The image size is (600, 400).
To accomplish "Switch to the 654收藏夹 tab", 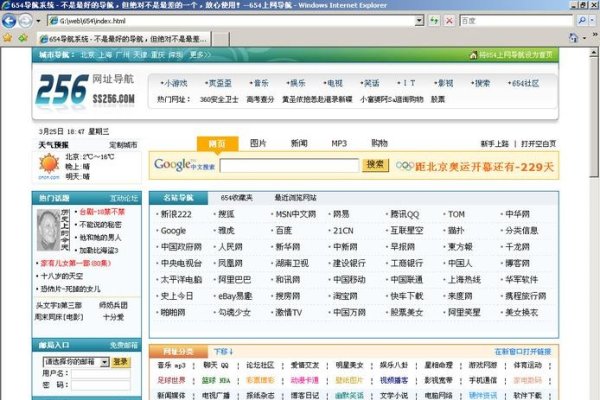I will point(236,198).
